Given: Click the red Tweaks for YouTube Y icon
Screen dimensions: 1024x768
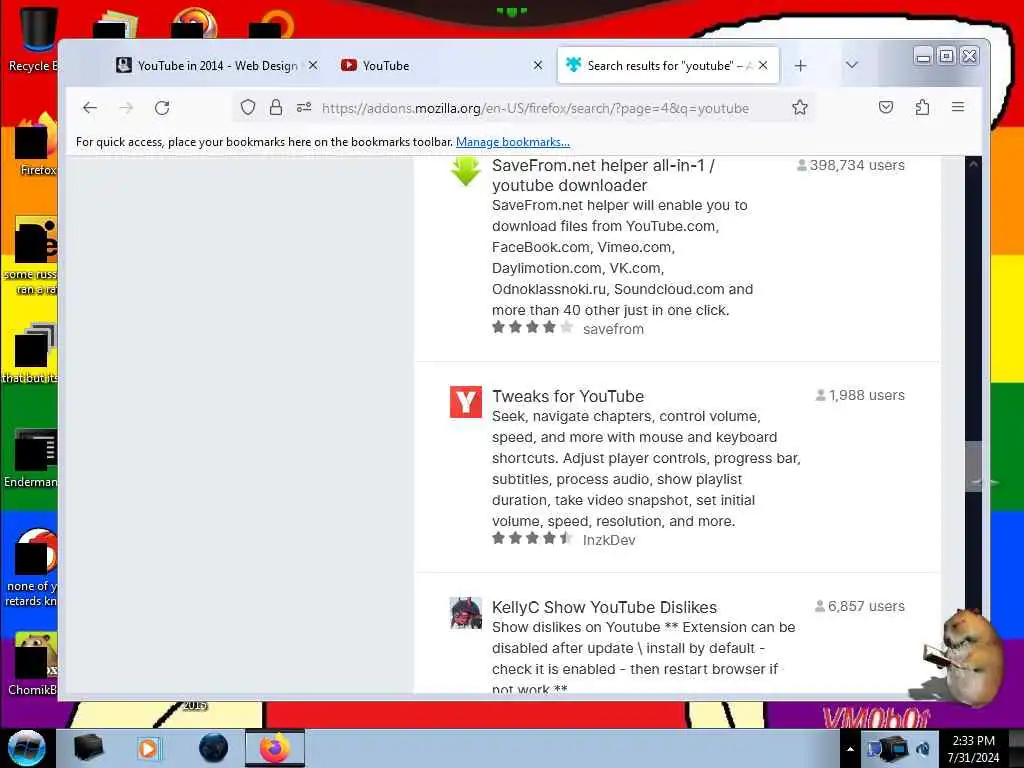Looking at the screenshot, I should (466, 402).
